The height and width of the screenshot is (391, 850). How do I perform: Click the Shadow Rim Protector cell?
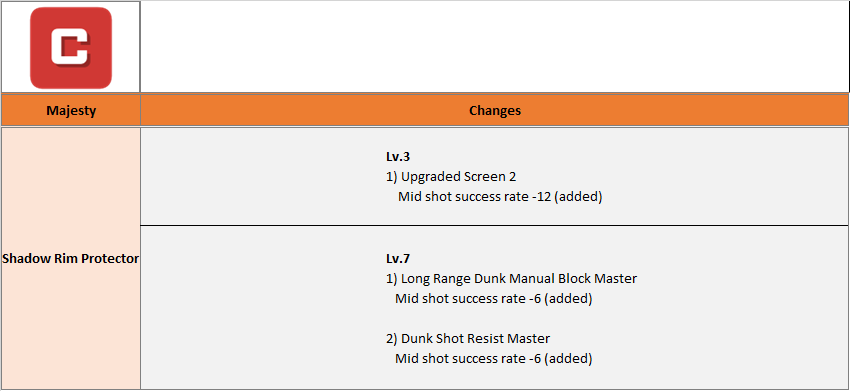[71, 259]
